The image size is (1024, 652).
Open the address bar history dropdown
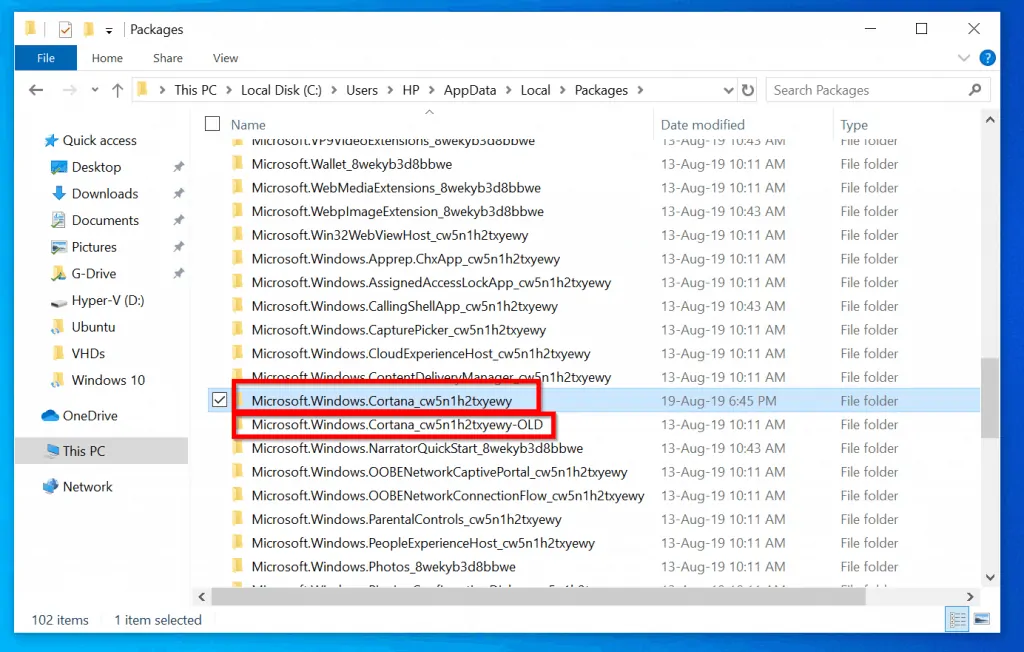pos(727,90)
